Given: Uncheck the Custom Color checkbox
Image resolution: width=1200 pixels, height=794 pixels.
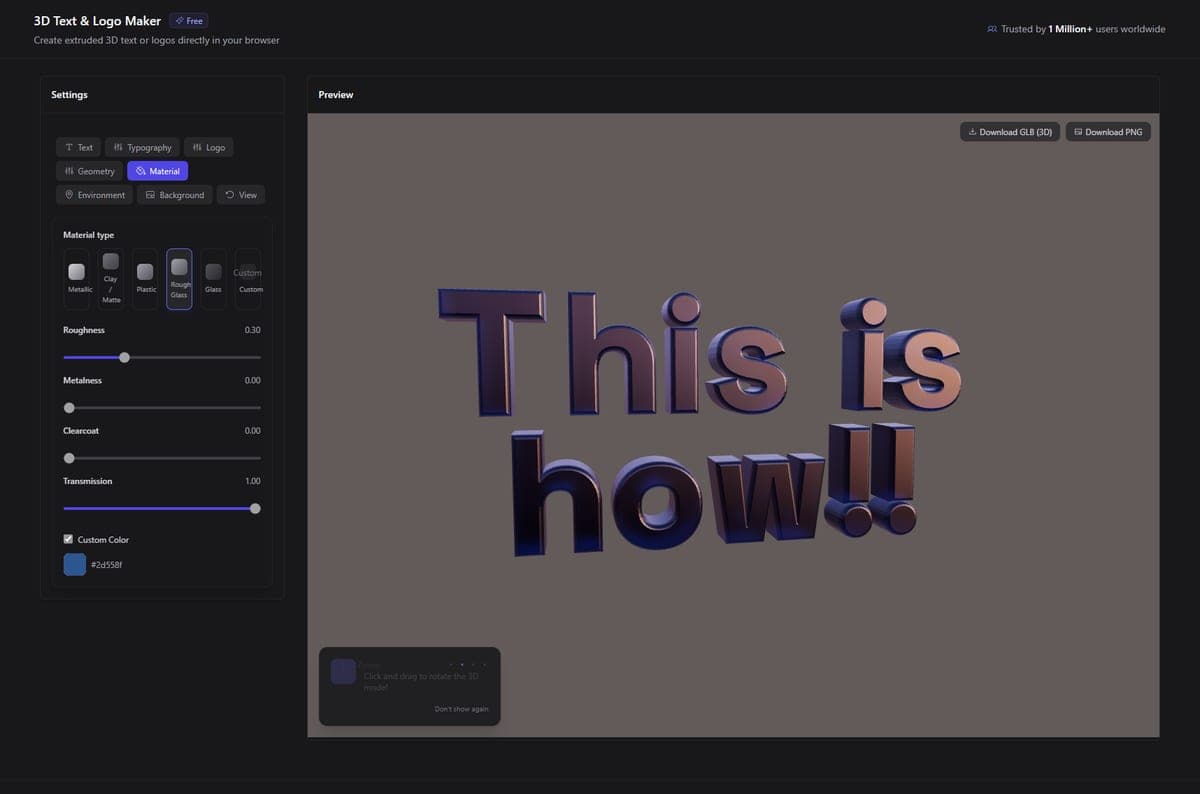Looking at the screenshot, I should coord(68,539).
